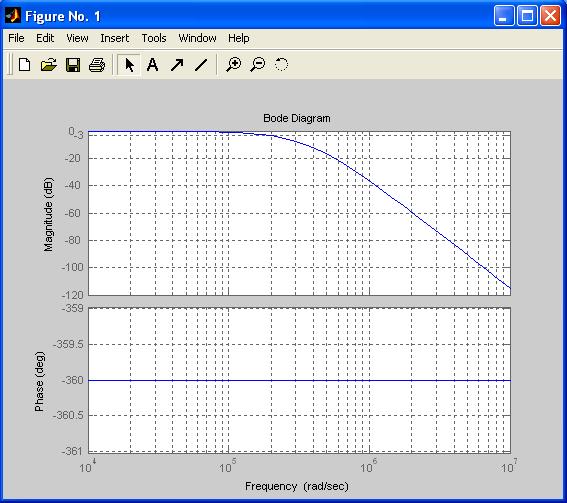Viewport: 567px width, 503px height.
Task: Click the MATLAB icon in the title bar
Action: click(13, 16)
